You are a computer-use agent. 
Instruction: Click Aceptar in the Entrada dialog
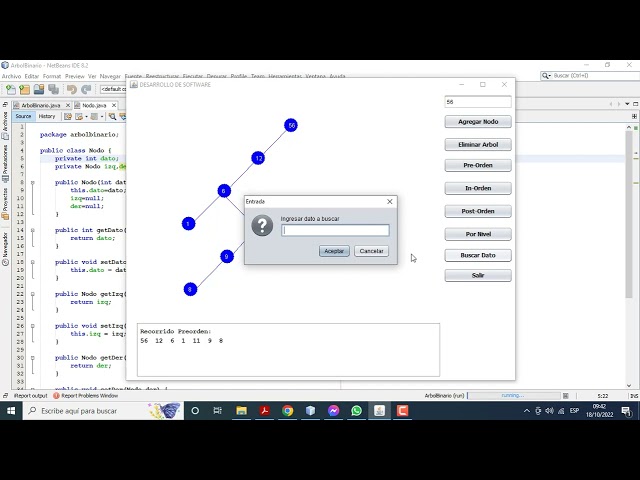[x=334, y=251]
